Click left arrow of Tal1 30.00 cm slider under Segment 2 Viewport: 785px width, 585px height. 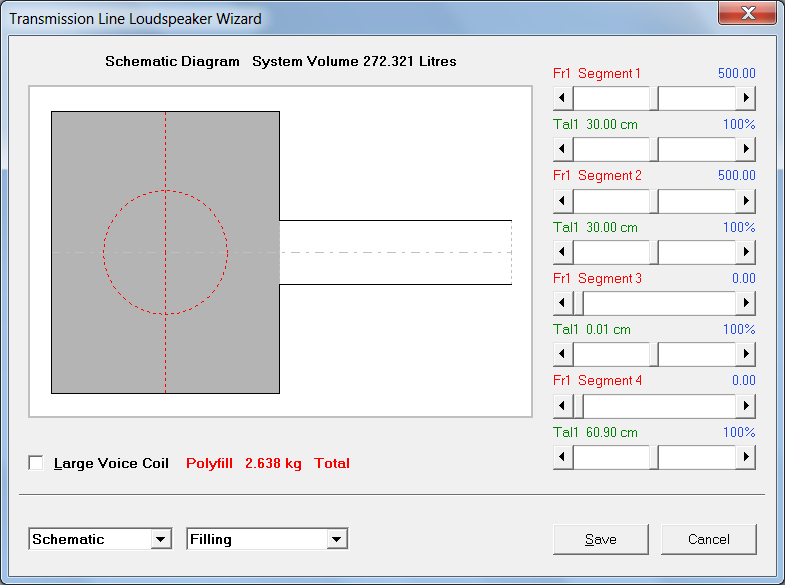(563, 252)
